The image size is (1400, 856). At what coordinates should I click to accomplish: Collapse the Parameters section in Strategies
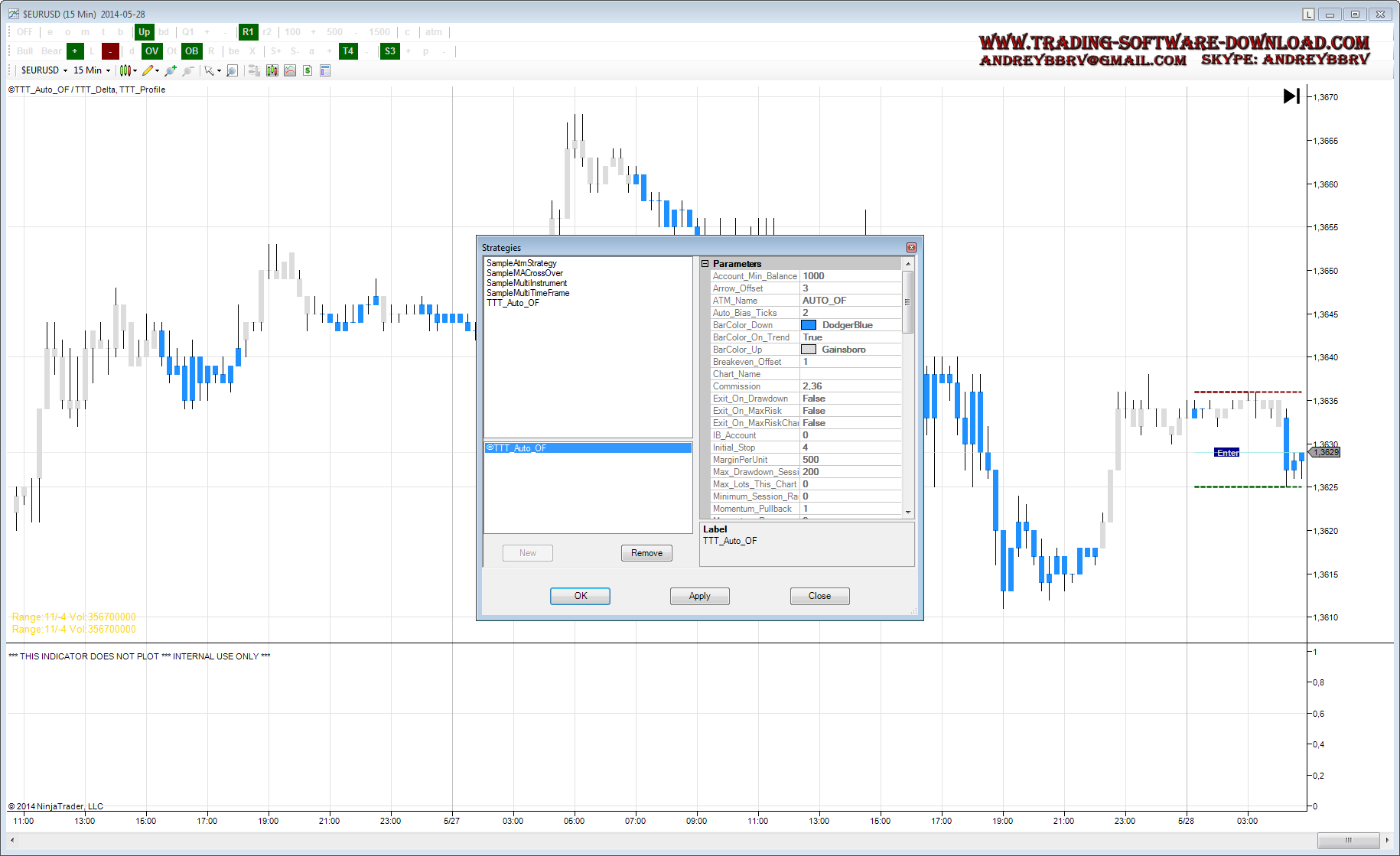tap(705, 264)
